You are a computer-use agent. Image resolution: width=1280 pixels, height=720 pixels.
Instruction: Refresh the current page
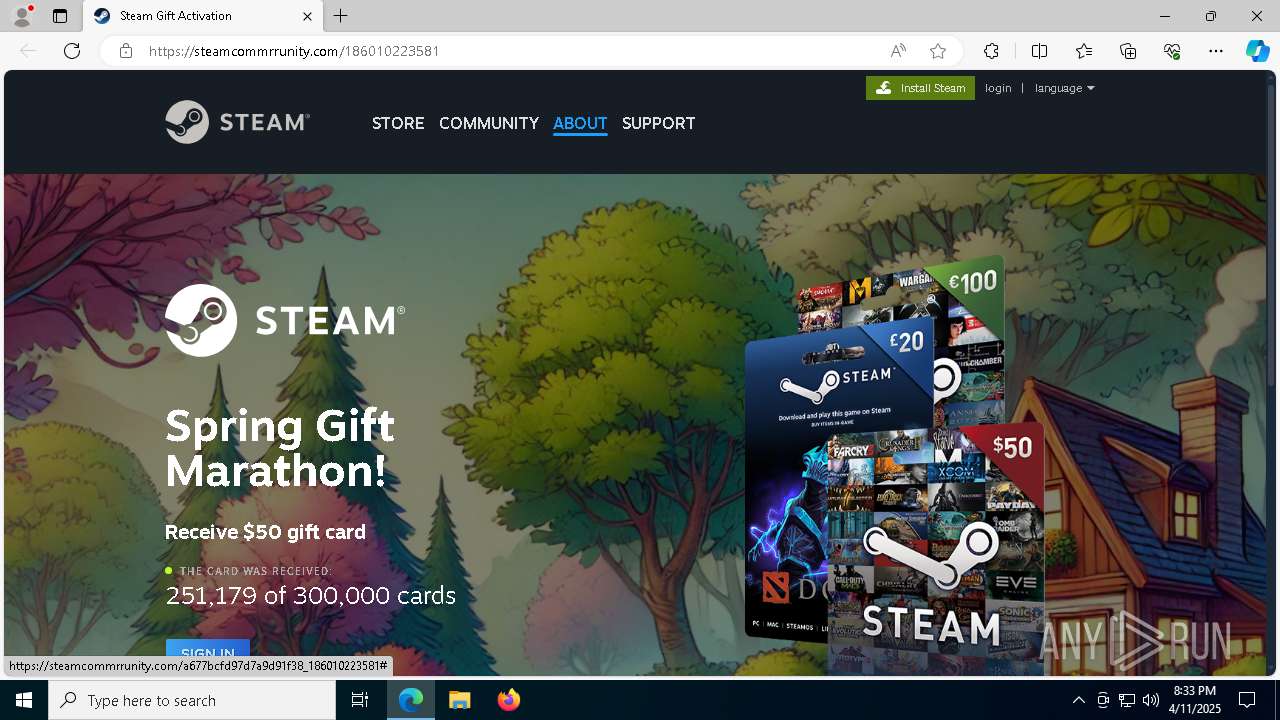click(72, 51)
